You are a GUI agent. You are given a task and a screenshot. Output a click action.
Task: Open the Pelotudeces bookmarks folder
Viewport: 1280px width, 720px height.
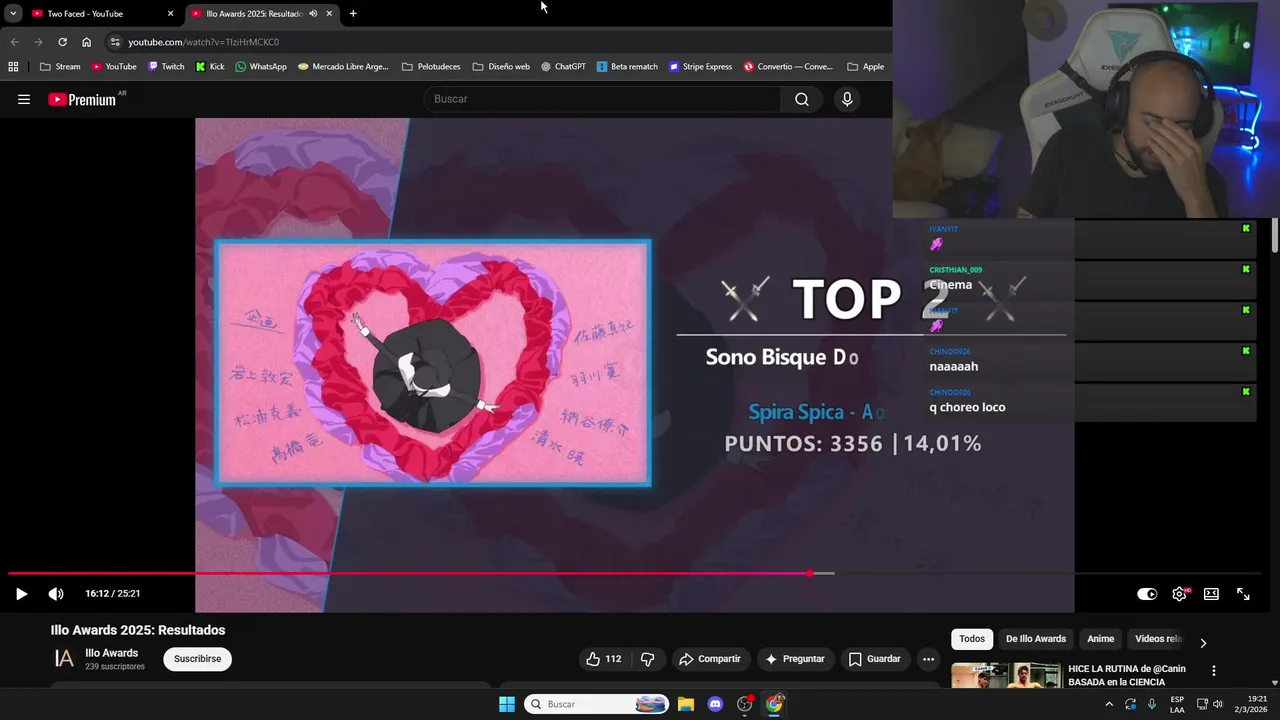click(431, 67)
